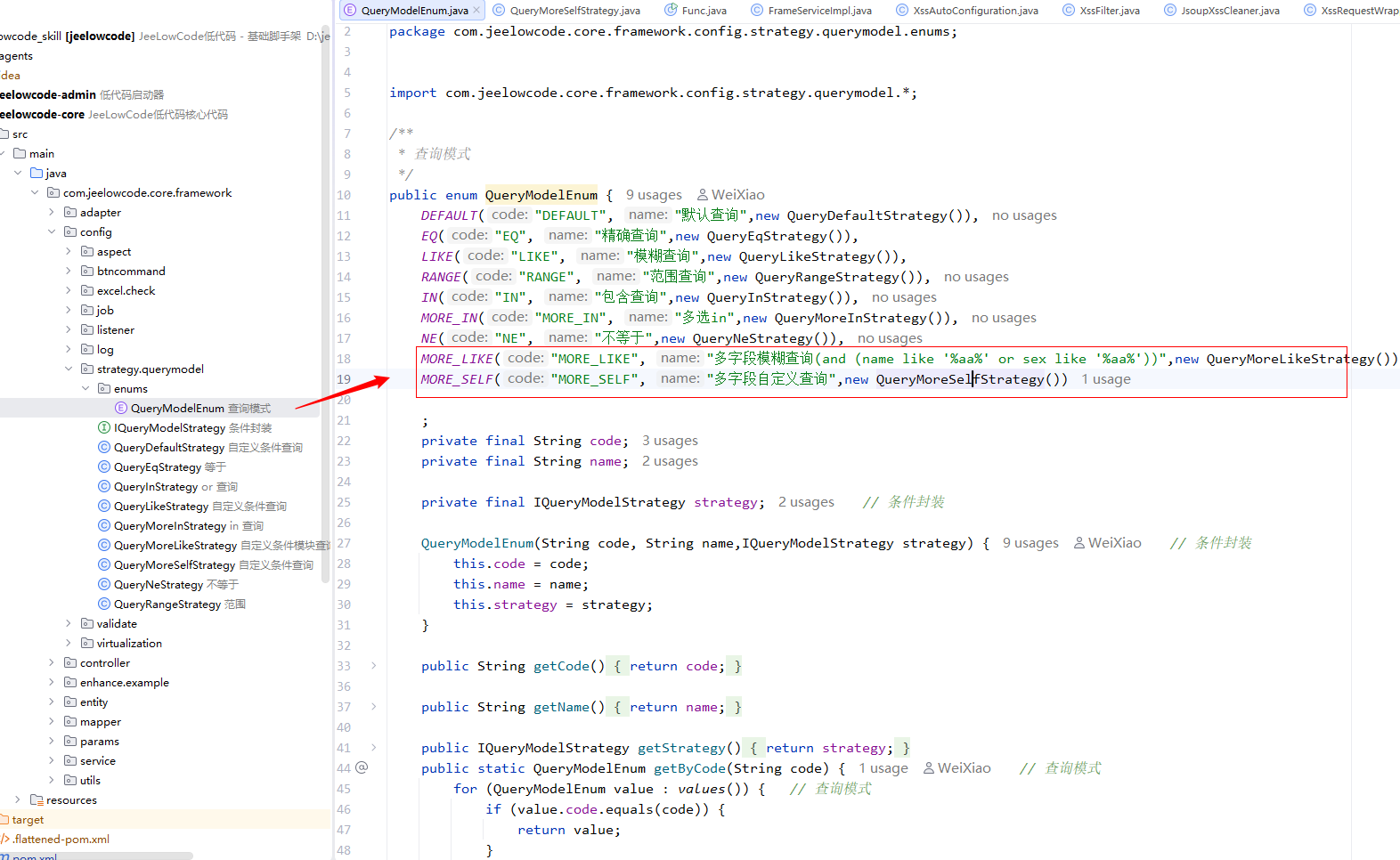
Task: Click the listener package icon
Action: 87,329
